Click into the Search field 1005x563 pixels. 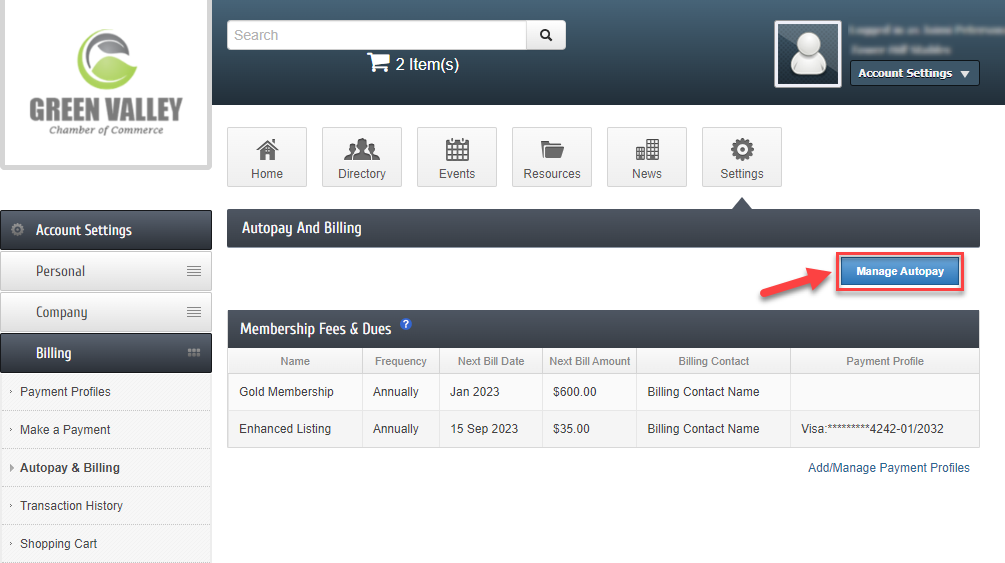(x=377, y=35)
